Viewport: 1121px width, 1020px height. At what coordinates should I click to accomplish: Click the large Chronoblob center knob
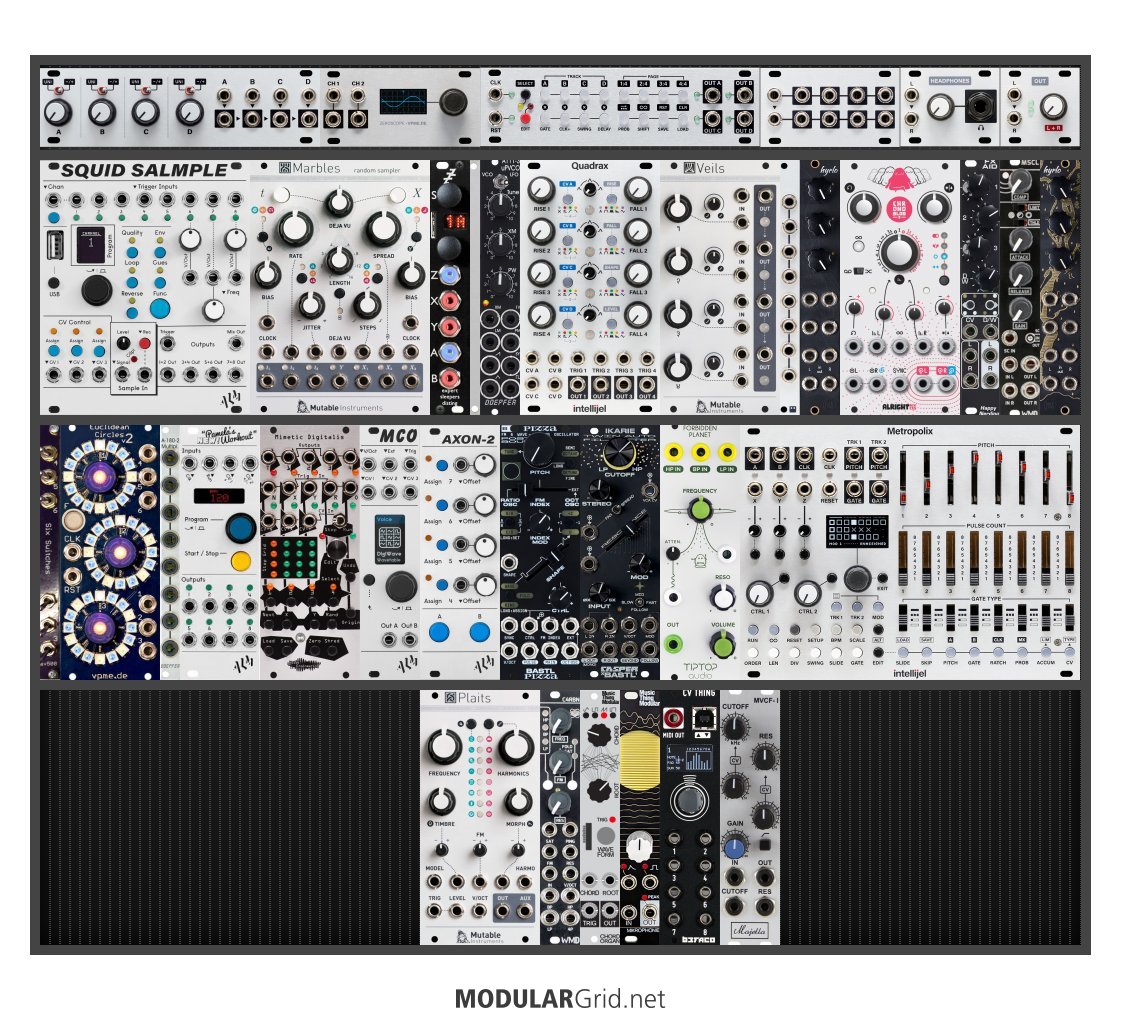tap(897, 252)
